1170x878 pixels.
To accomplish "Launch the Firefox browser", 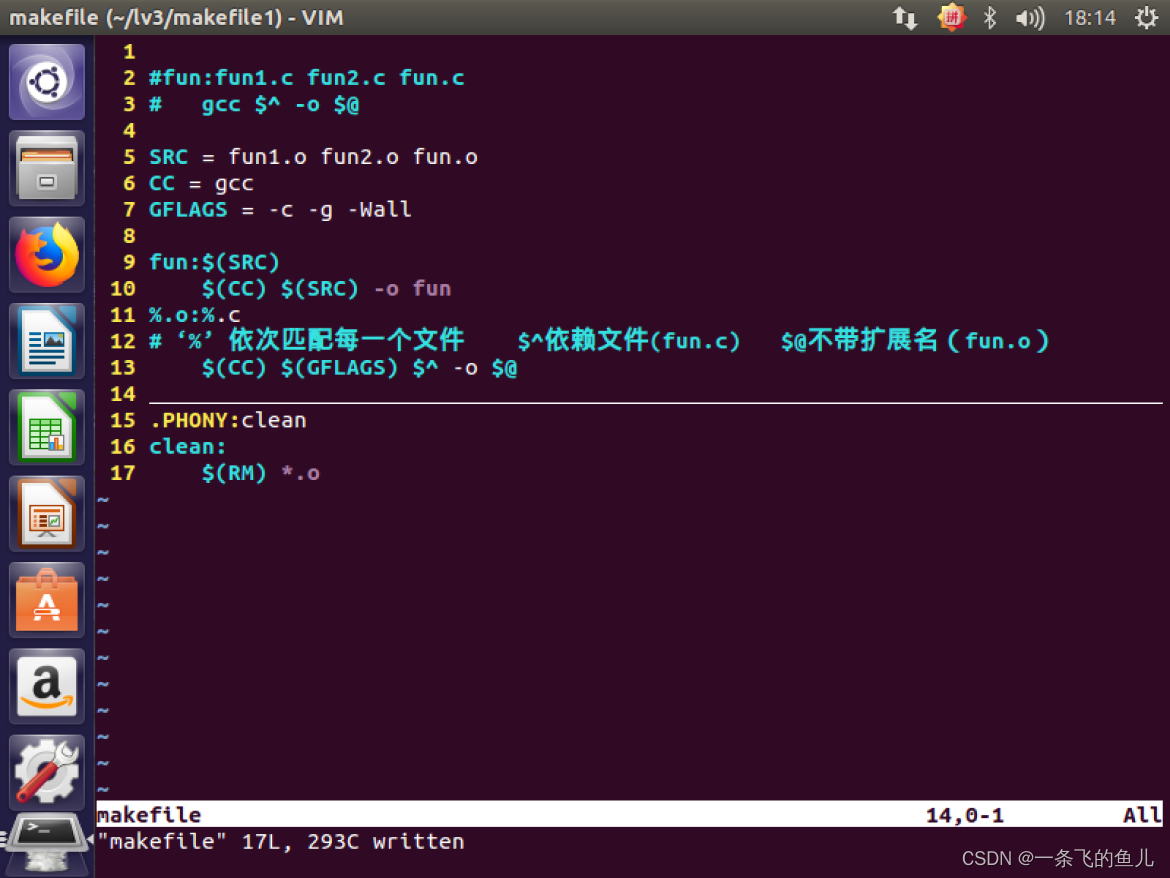I will pos(46,253).
